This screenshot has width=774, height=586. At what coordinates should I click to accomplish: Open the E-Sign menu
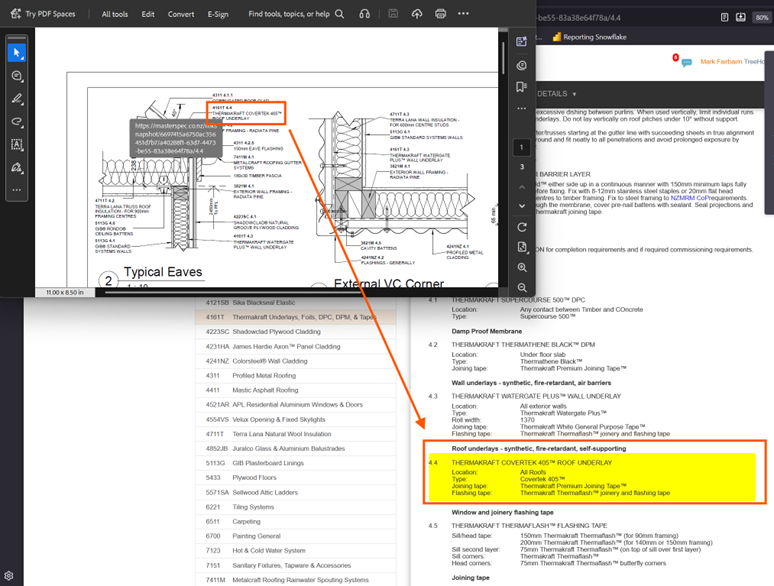tap(218, 14)
